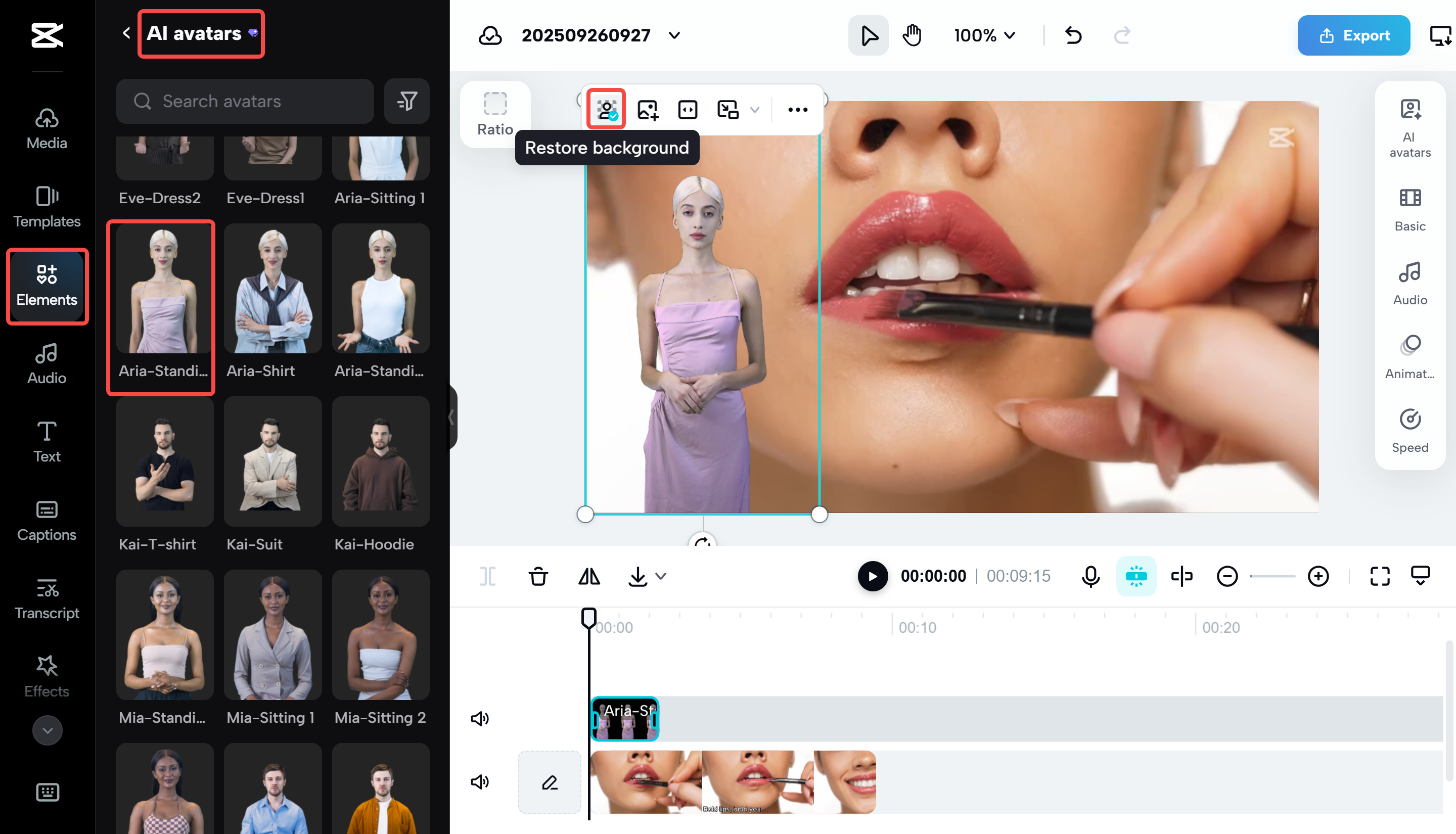Expand the project name dropdown
Viewport: 1456px width, 834px height.
point(675,35)
